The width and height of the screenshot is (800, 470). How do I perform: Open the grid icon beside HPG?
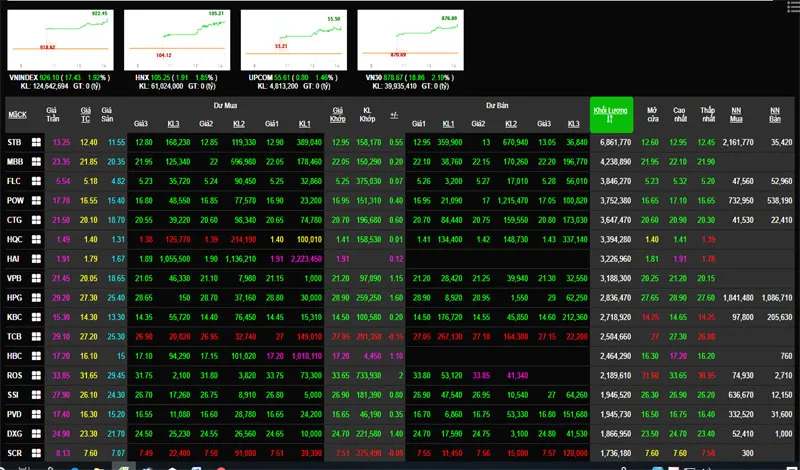(36, 298)
